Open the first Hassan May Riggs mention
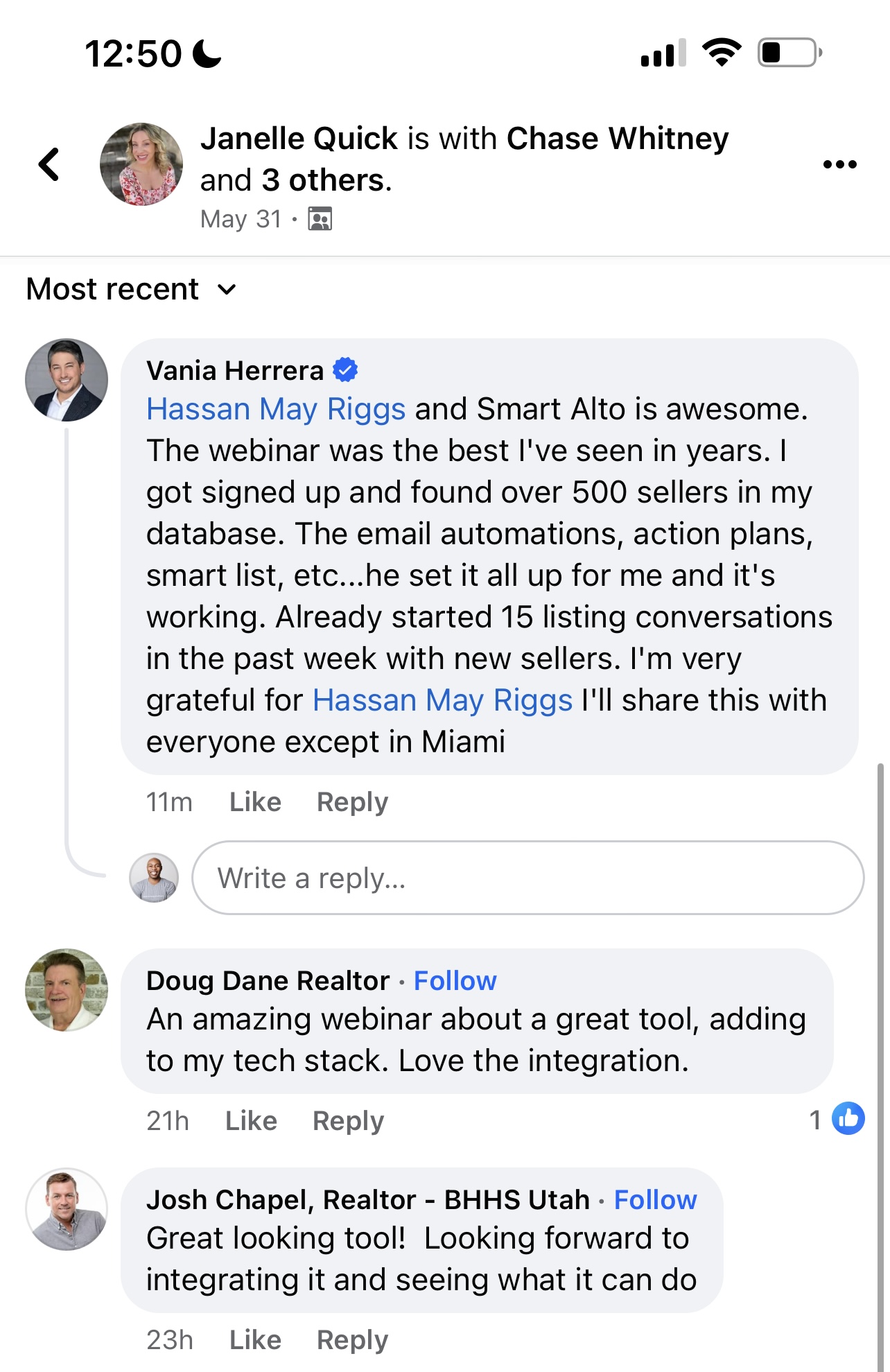 (x=276, y=409)
